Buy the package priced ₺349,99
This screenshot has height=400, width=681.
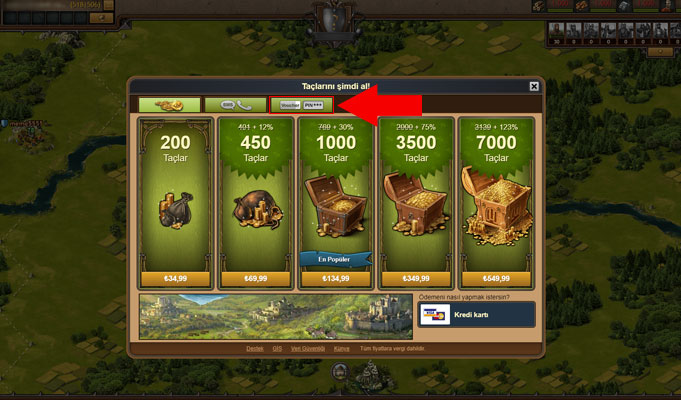click(x=416, y=278)
